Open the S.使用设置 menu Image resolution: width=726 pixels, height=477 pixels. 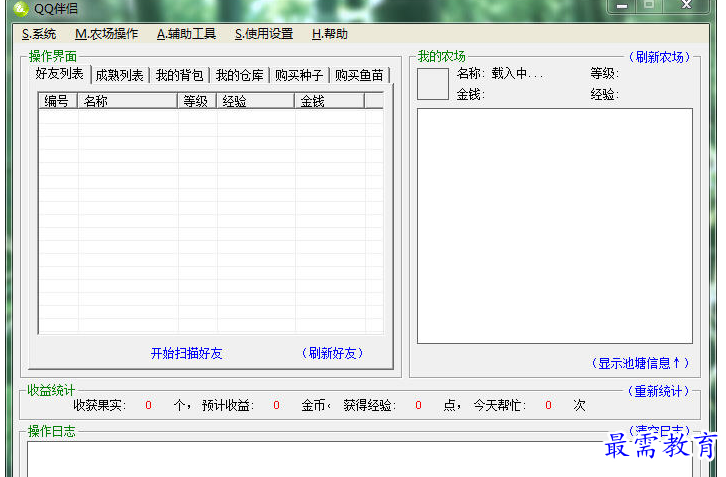point(264,34)
